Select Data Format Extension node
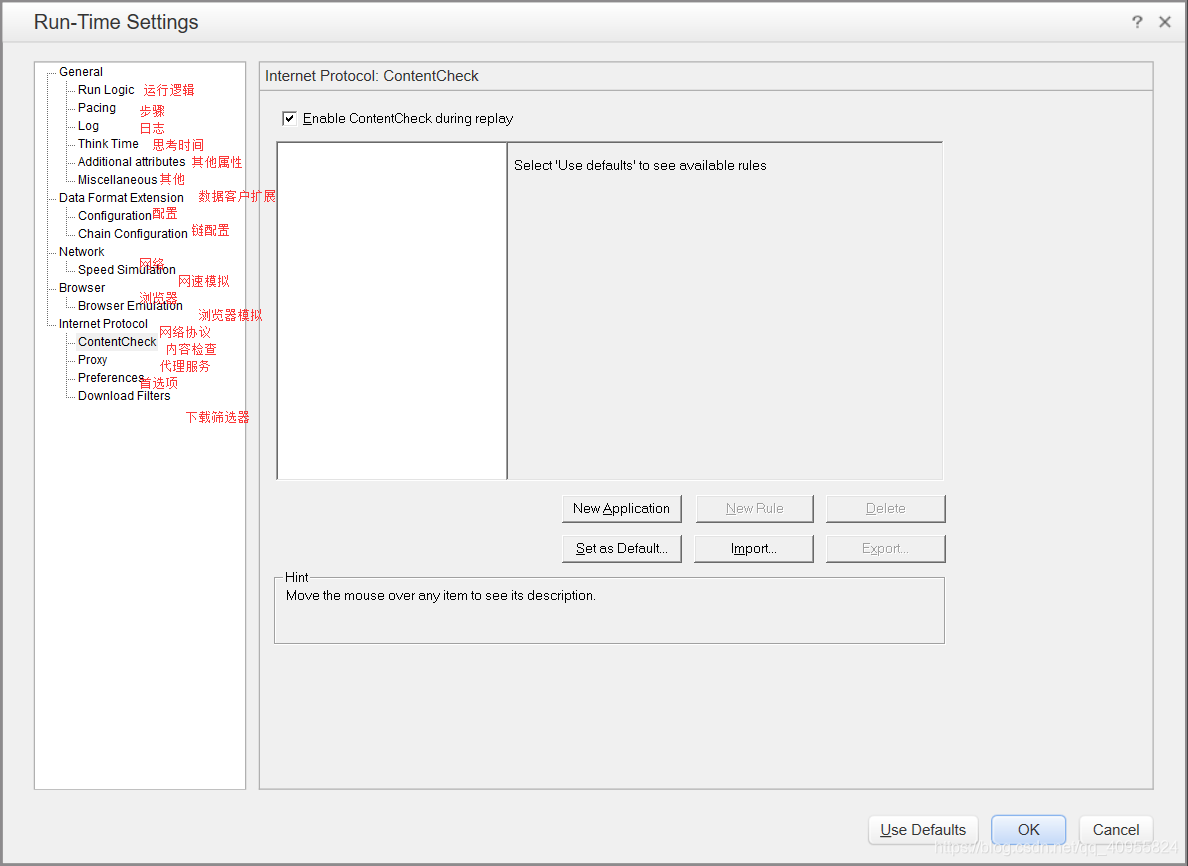The height and width of the screenshot is (866, 1188). click(x=121, y=198)
